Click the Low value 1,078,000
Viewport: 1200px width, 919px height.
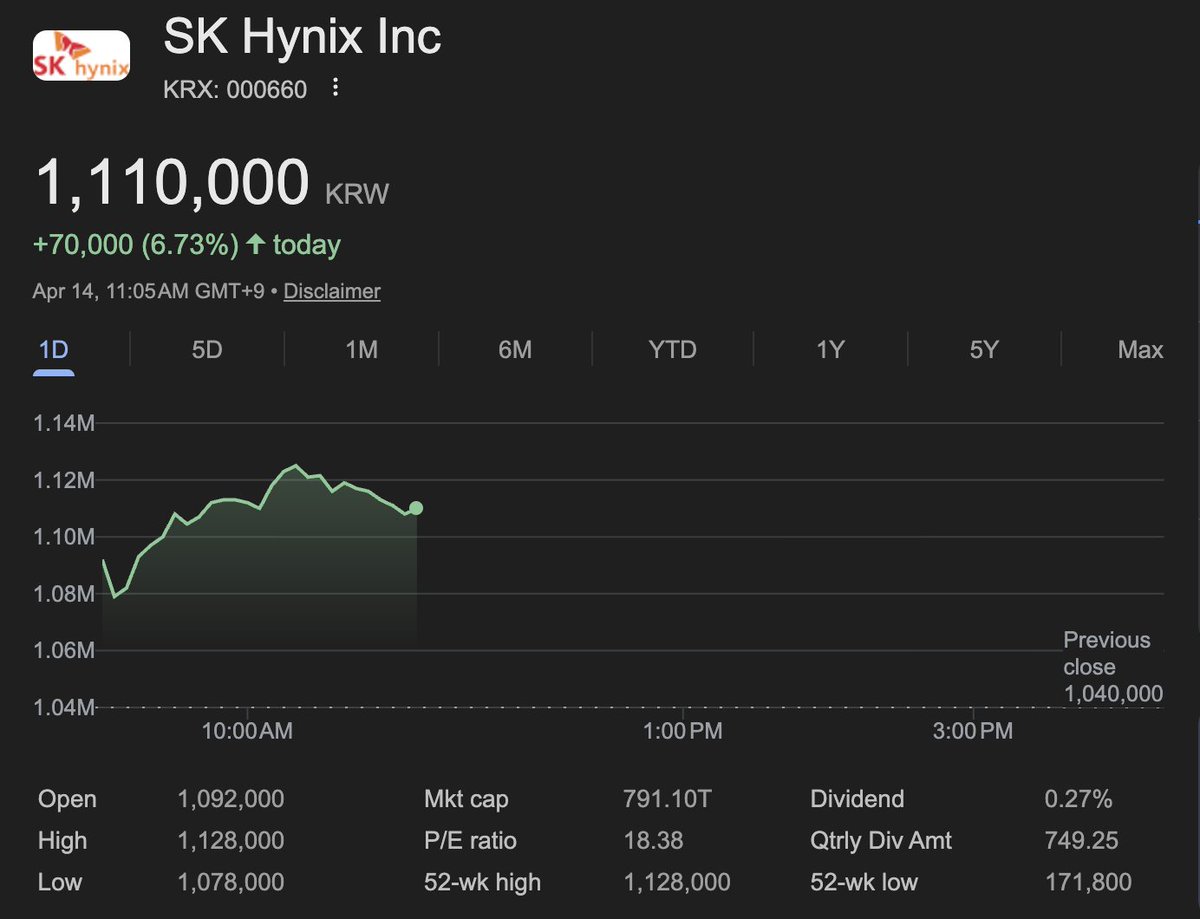click(231, 882)
